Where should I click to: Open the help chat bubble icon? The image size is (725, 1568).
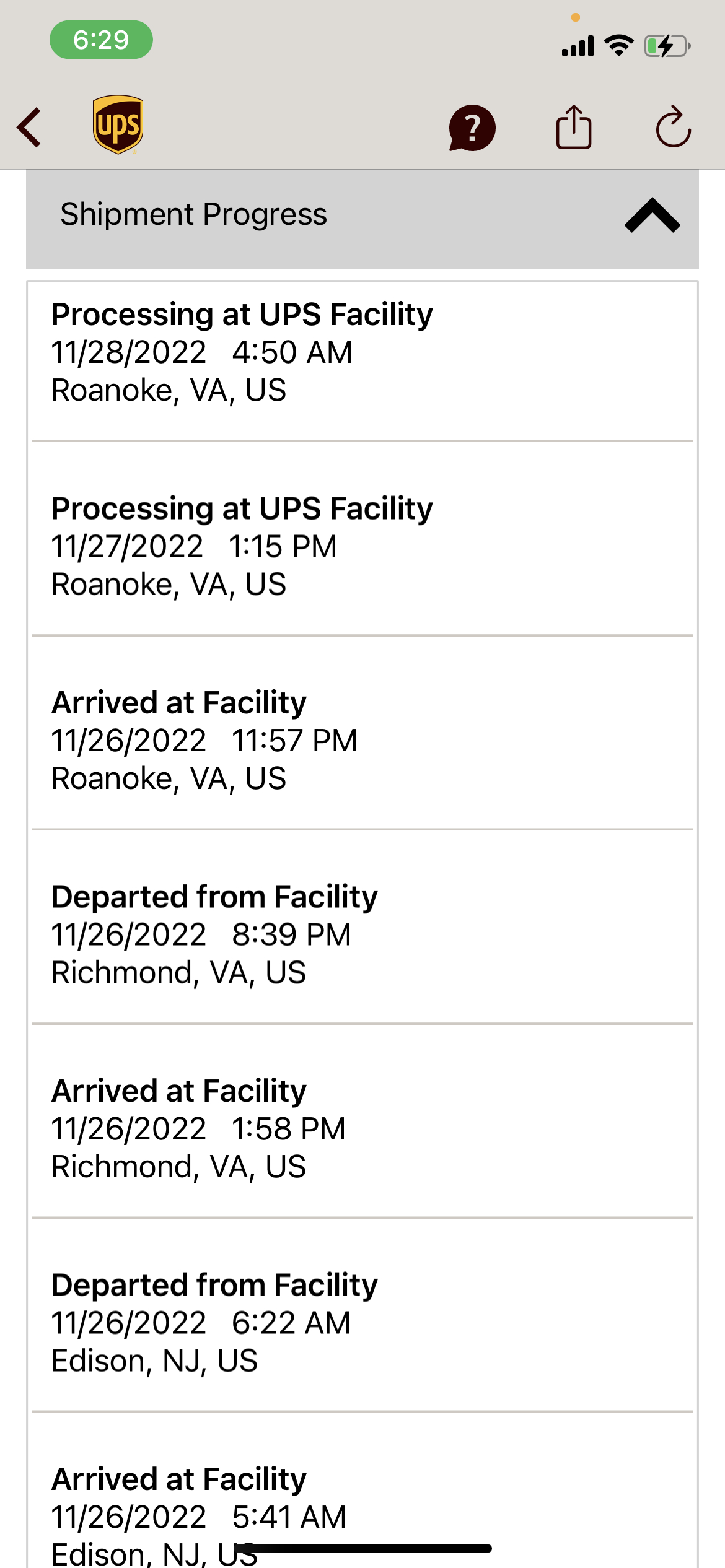point(472,128)
